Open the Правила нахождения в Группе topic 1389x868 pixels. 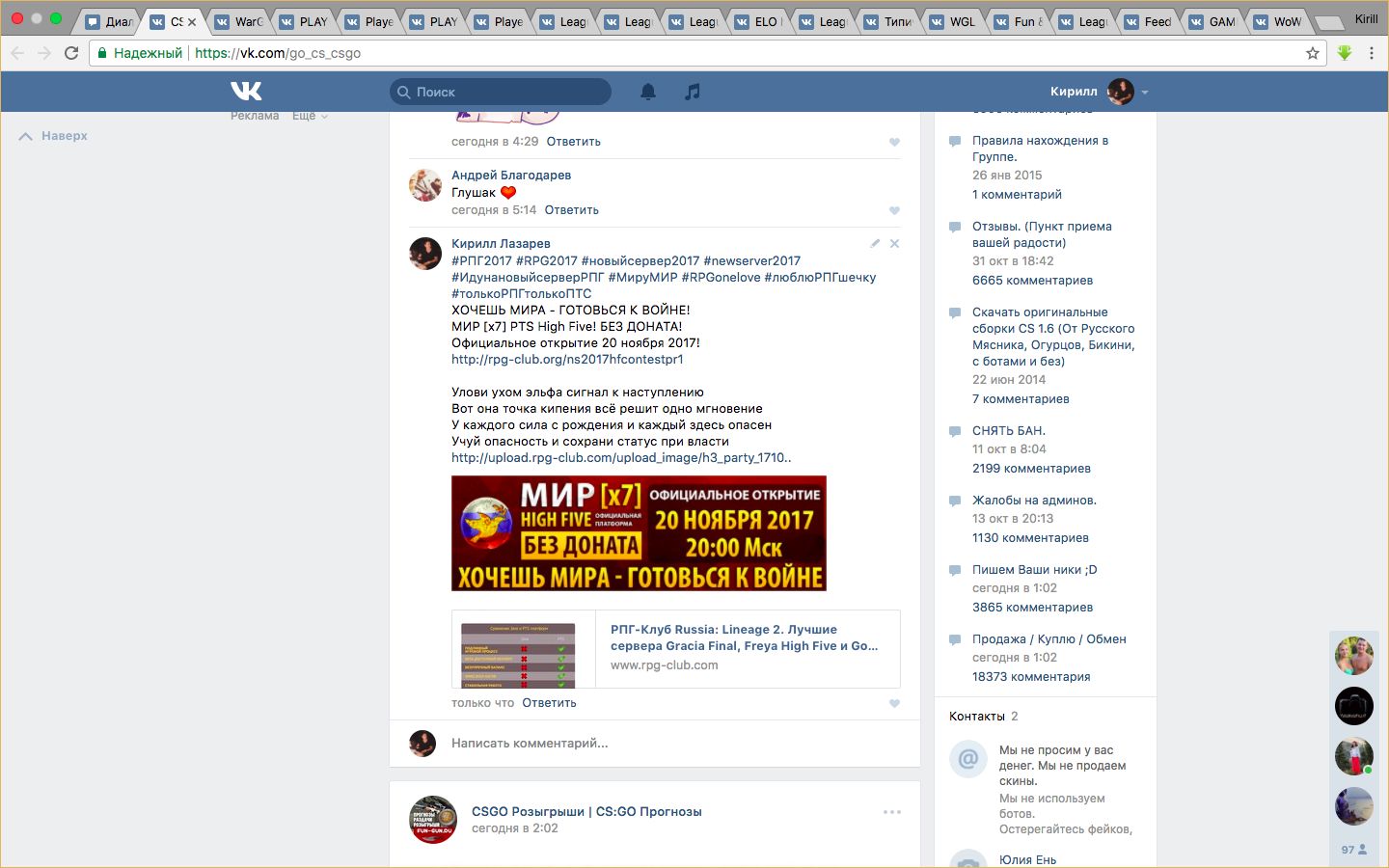coord(1040,149)
